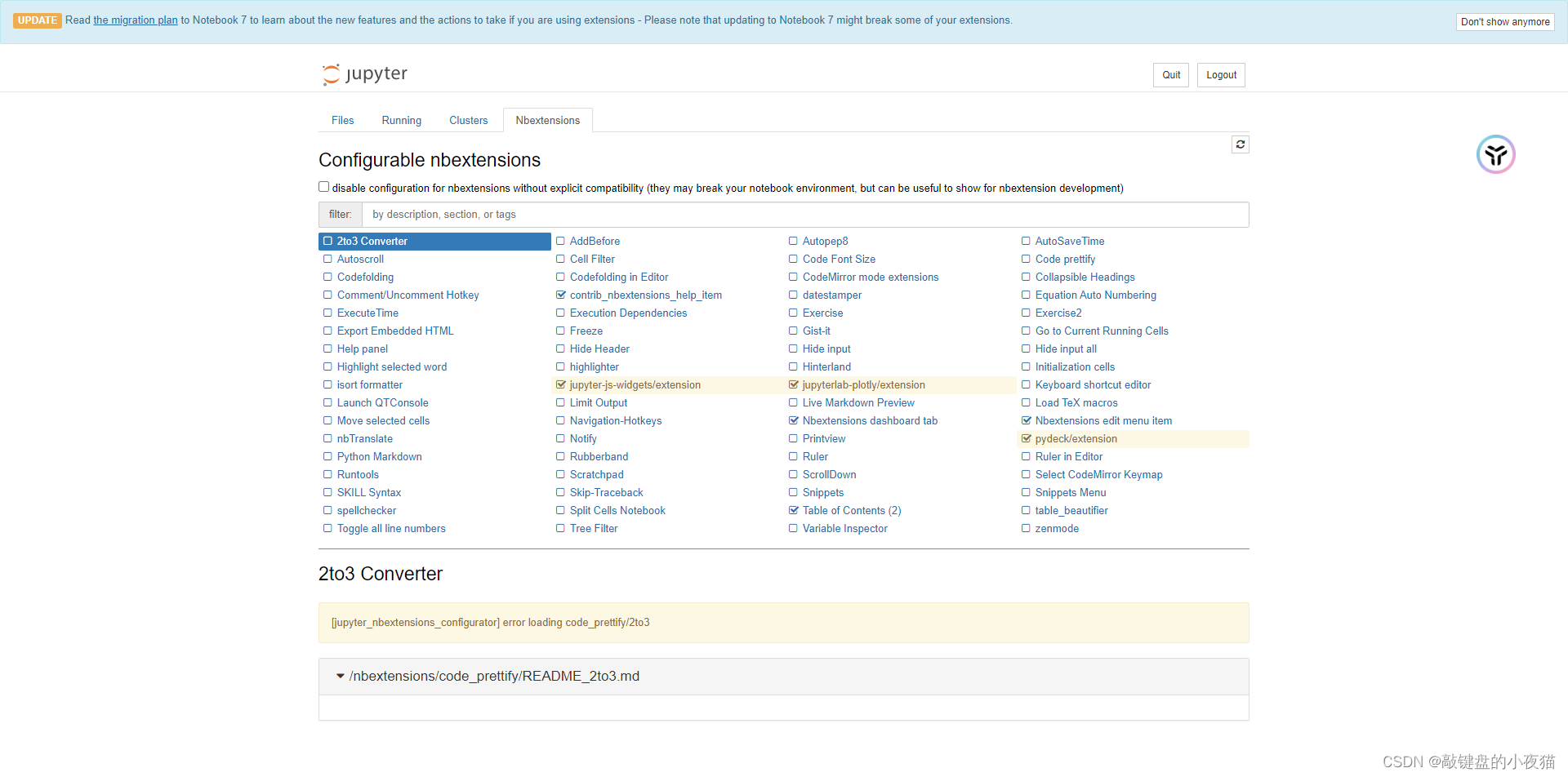Dismiss banner with Don't show anymore
1568x777 pixels.
pyautogui.click(x=1505, y=22)
